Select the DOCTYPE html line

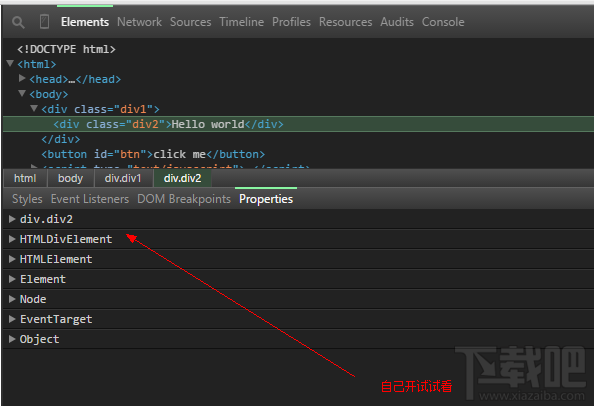66,49
